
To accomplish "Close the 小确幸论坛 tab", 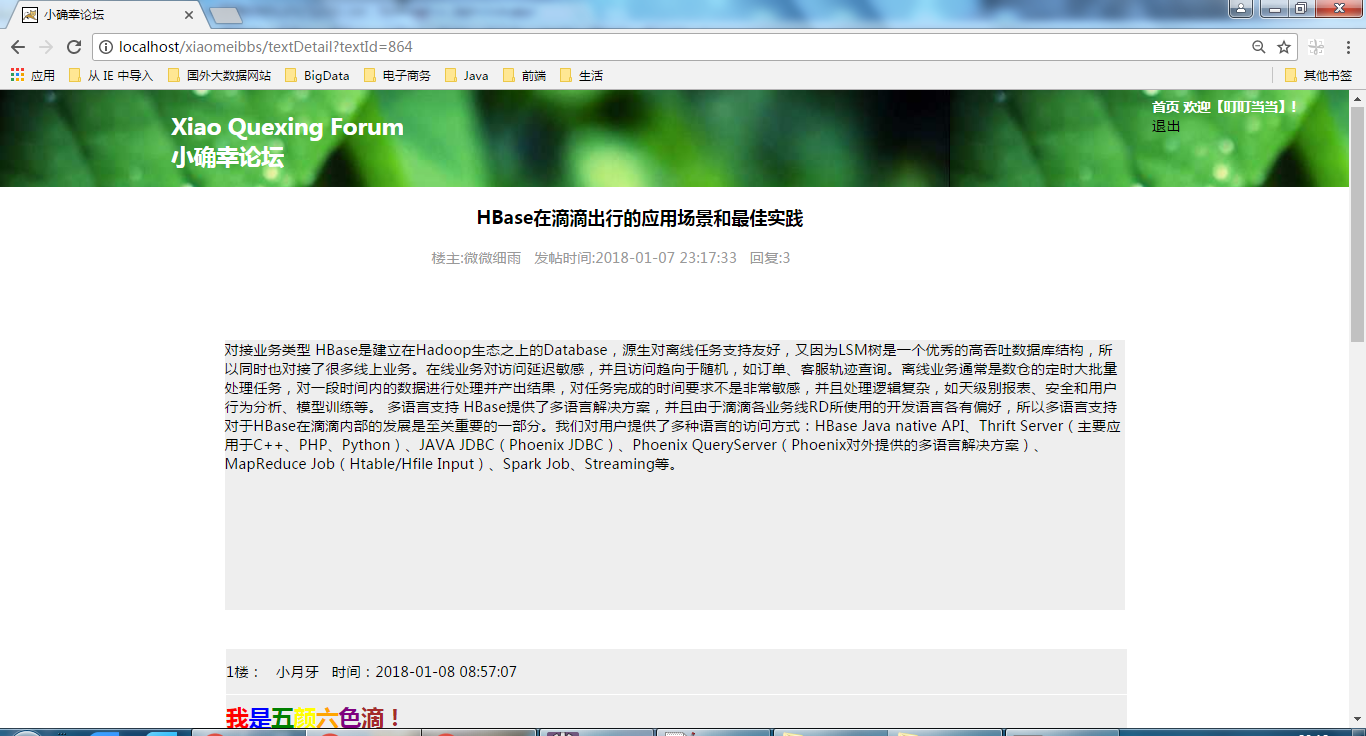I will [x=190, y=15].
